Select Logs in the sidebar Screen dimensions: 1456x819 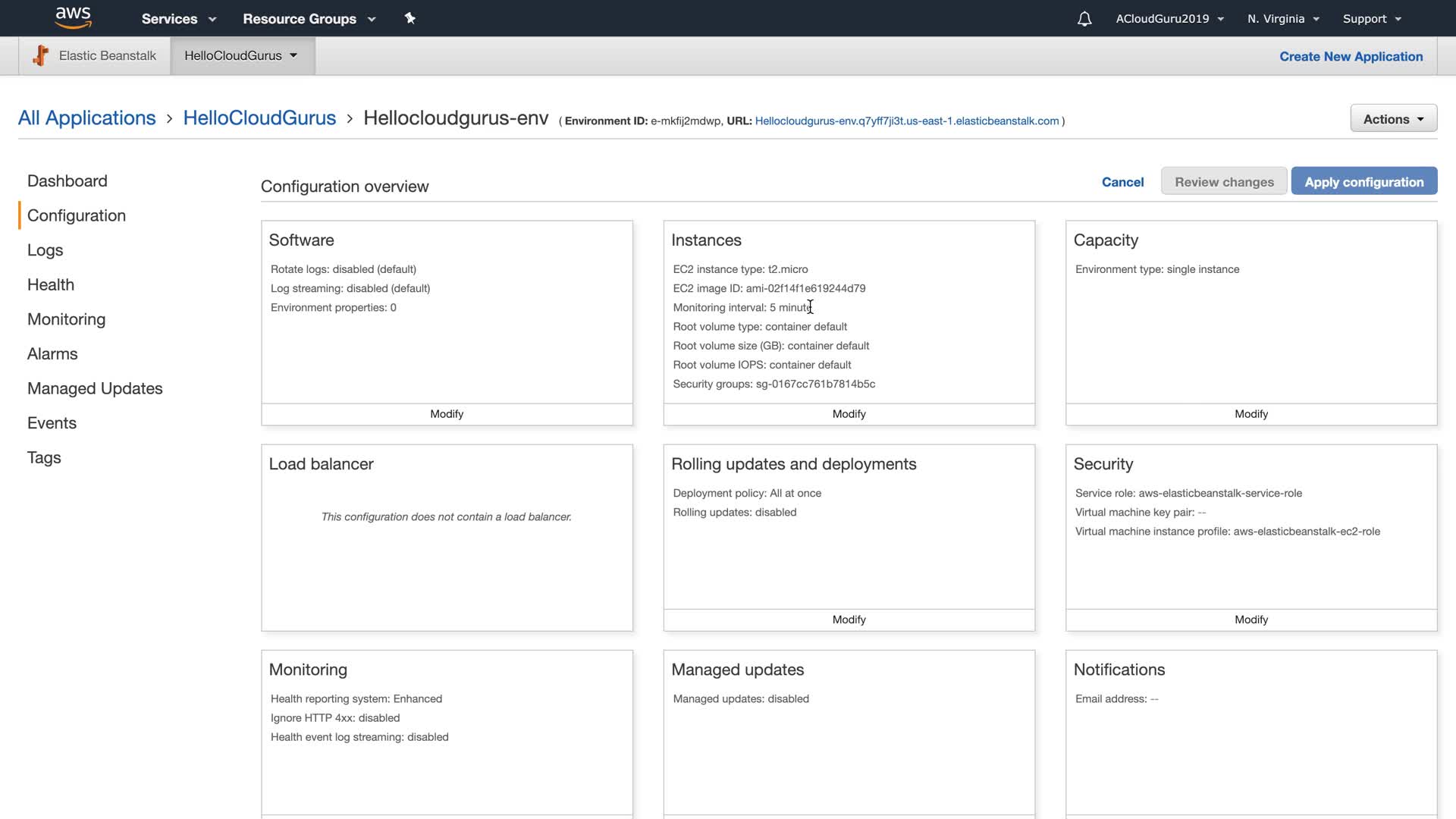click(45, 250)
